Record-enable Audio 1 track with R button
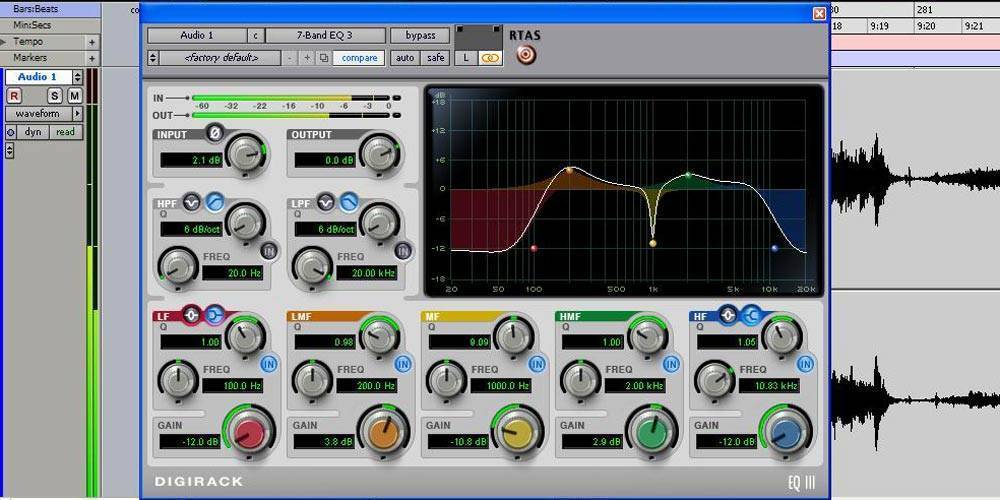The height and width of the screenshot is (500, 1000). coord(13,96)
